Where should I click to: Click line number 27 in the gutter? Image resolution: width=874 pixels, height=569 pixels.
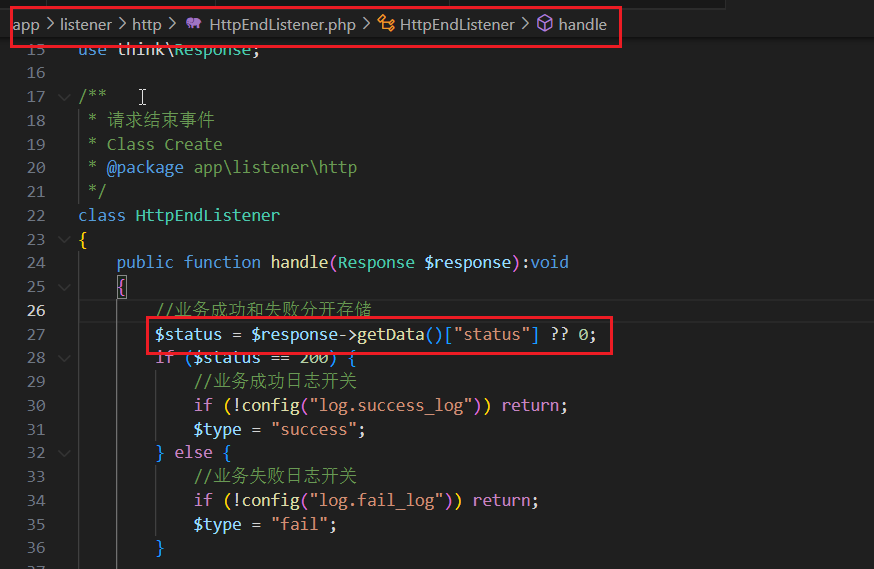(36, 334)
